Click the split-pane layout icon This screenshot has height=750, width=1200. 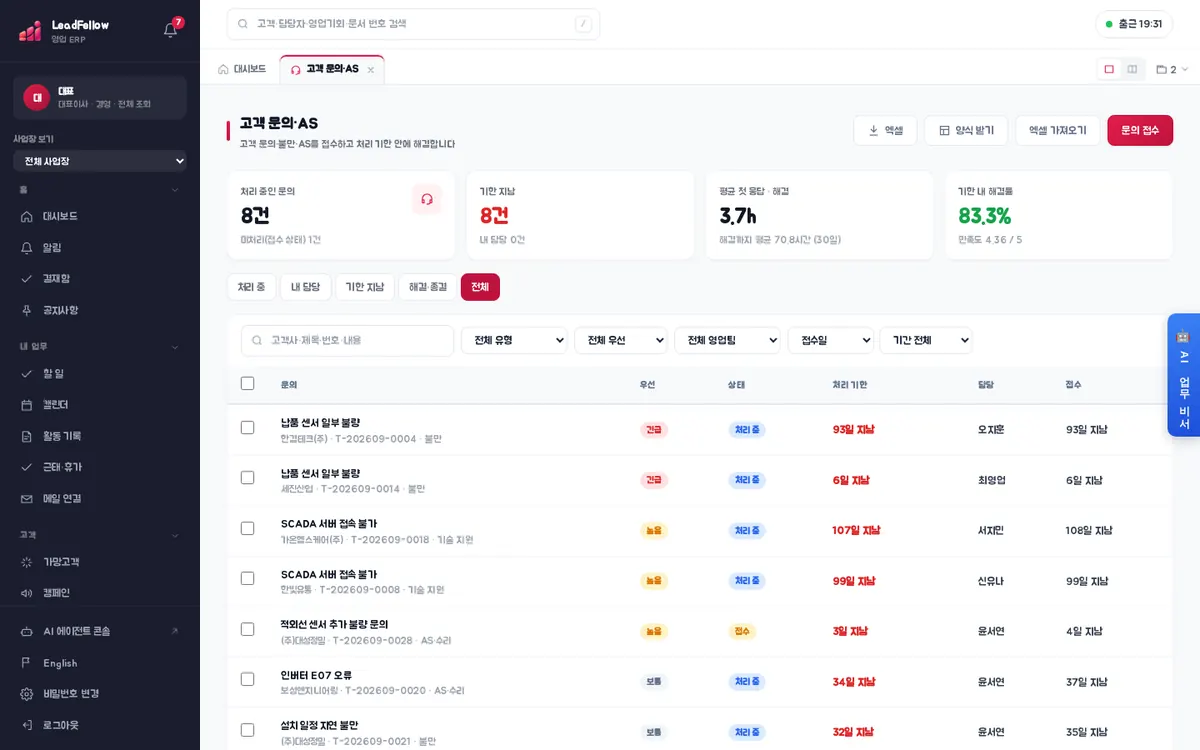click(x=1132, y=69)
